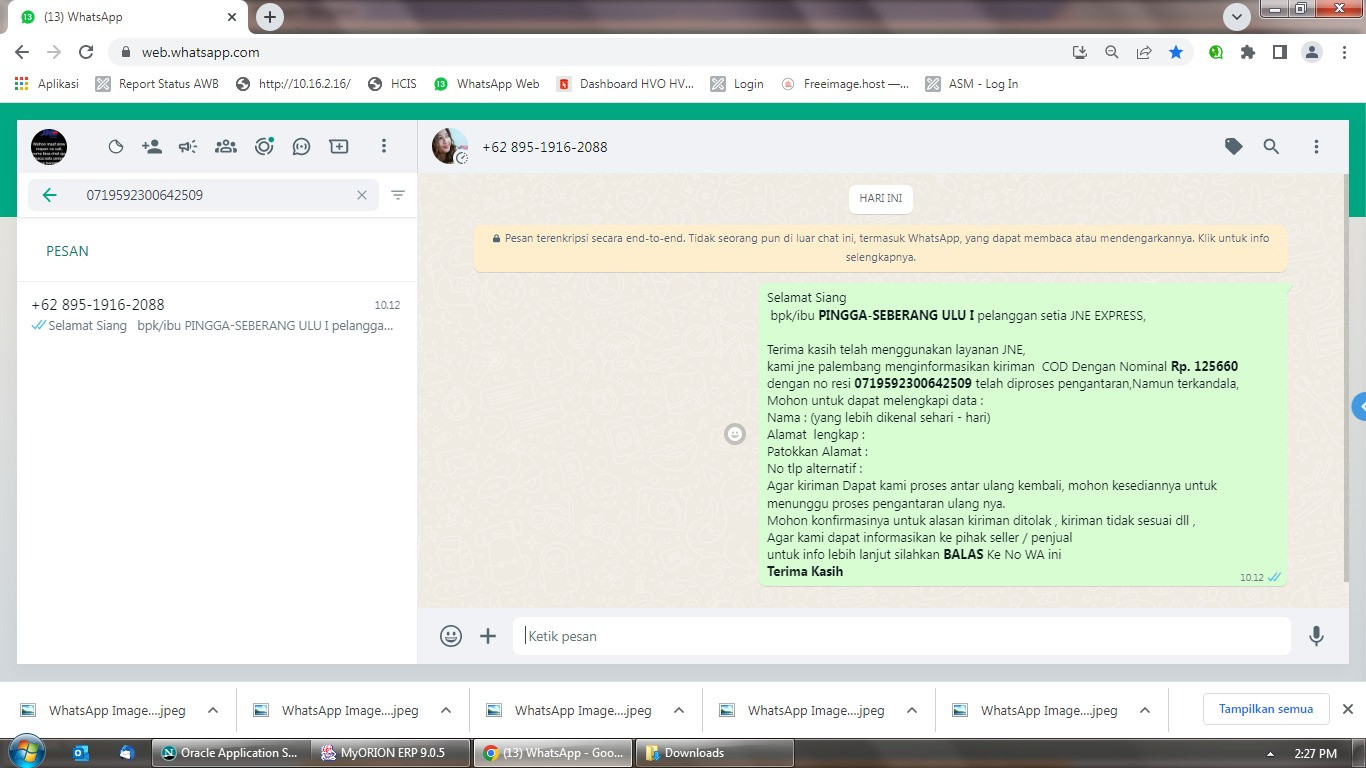The height and width of the screenshot is (768, 1366).
Task: Open the tab search dropdown arrow
Action: click(1237, 17)
